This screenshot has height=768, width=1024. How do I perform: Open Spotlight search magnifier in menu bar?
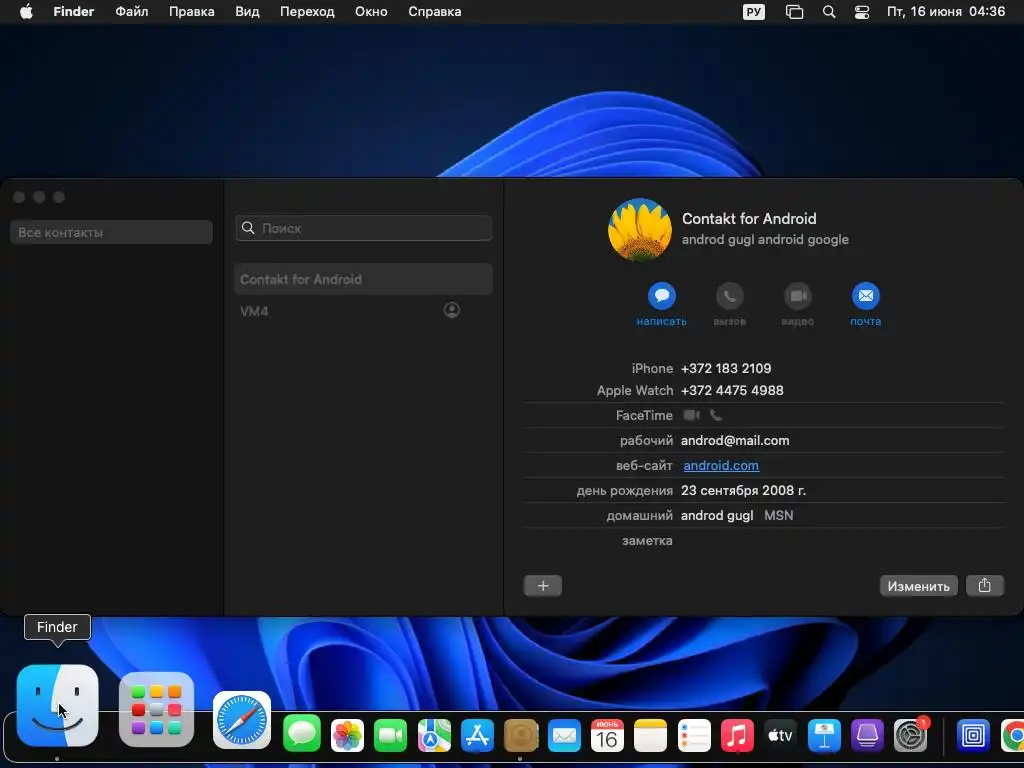click(x=829, y=12)
